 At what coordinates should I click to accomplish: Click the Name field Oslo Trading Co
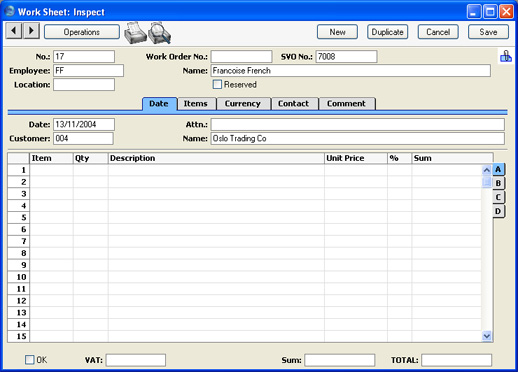point(358,138)
